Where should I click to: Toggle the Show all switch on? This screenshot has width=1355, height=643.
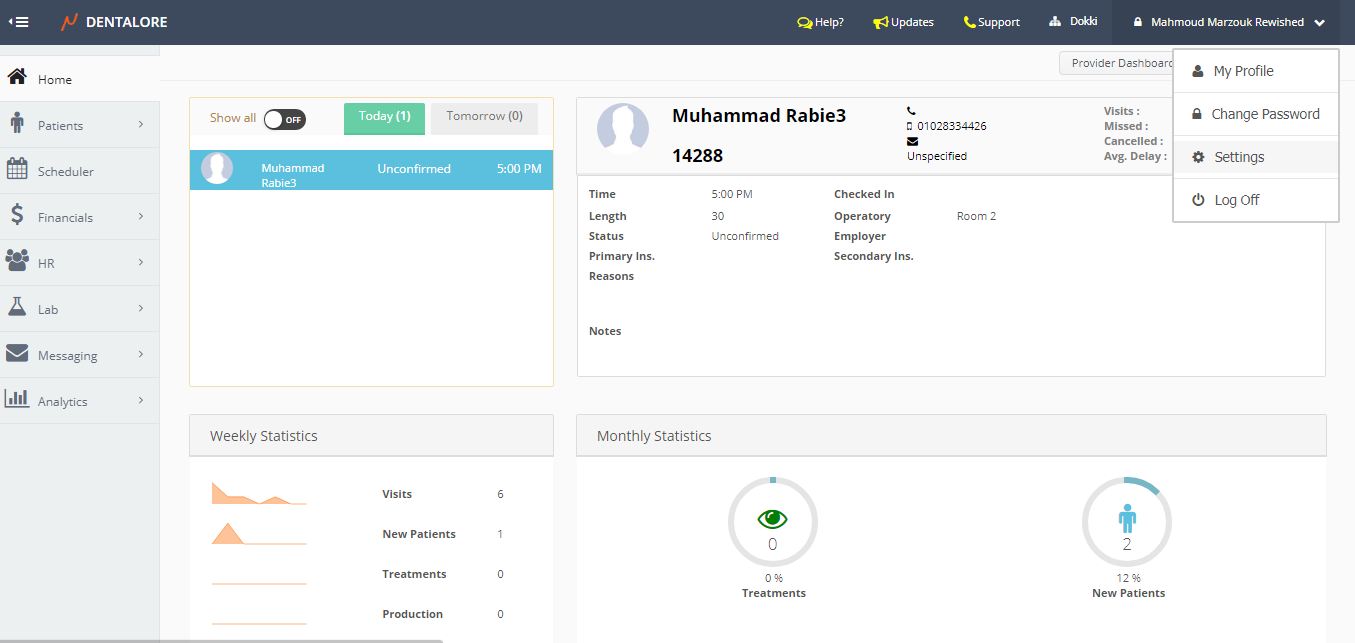click(x=284, y=119)
